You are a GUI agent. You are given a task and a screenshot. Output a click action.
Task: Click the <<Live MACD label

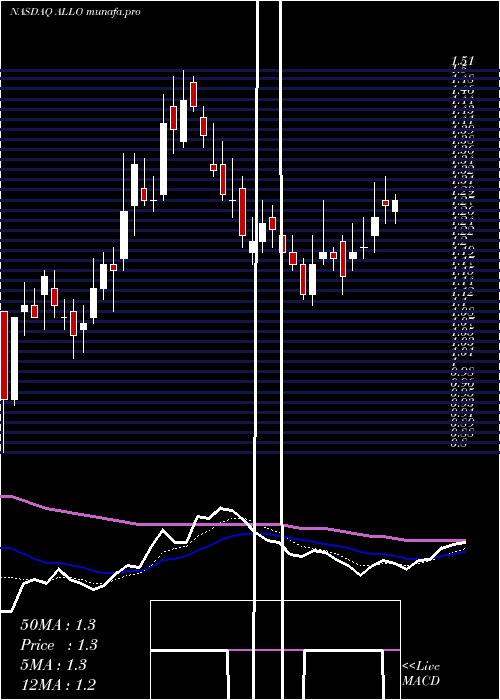click(x=421, y=673)
